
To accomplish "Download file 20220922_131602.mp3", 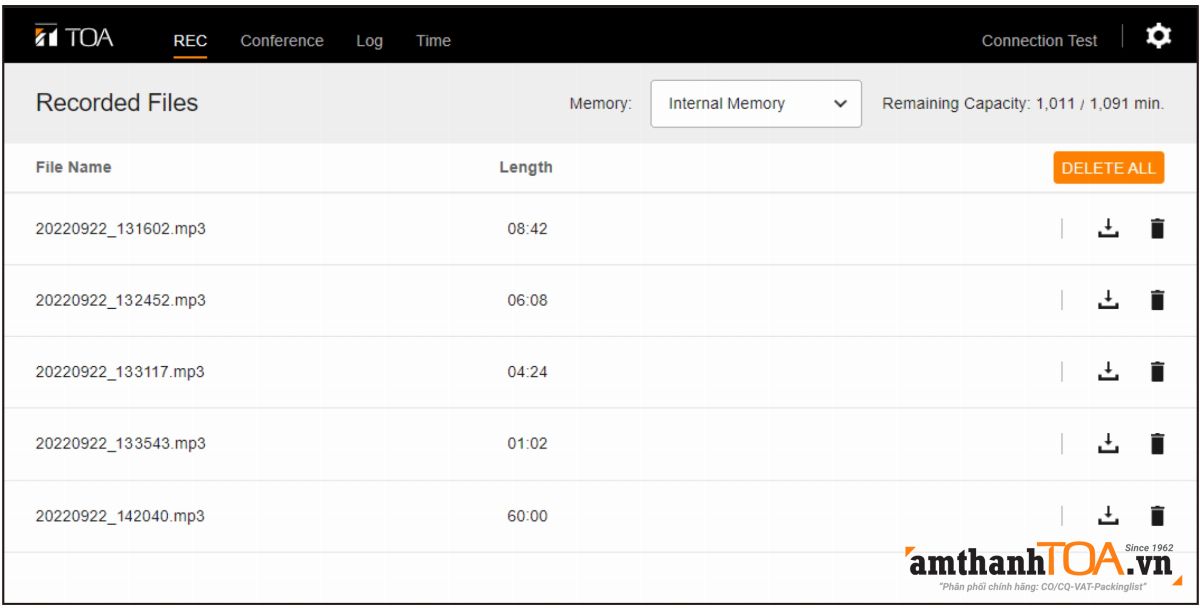I will coord(1105,229).
